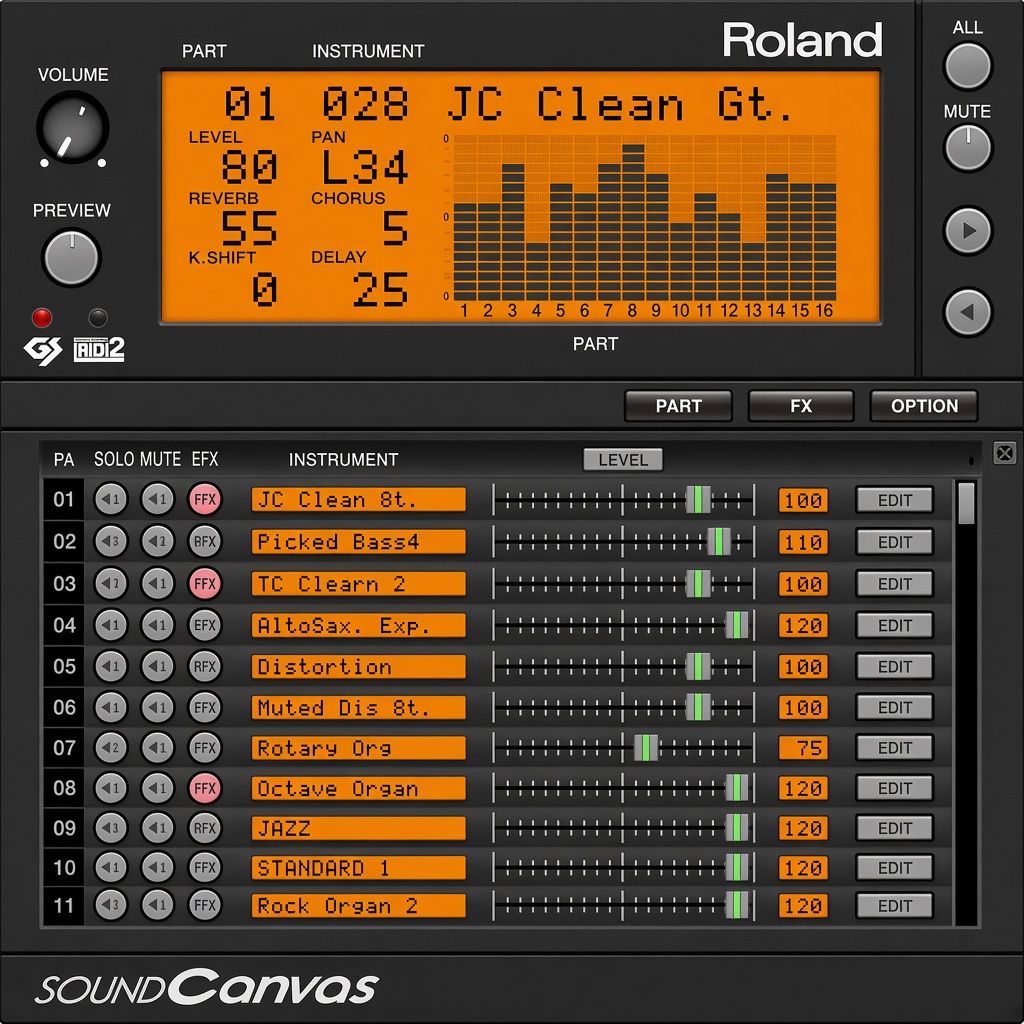Solo part 03
The height and width of the screenshot is (1024, 1024).
tap(111, 583)
